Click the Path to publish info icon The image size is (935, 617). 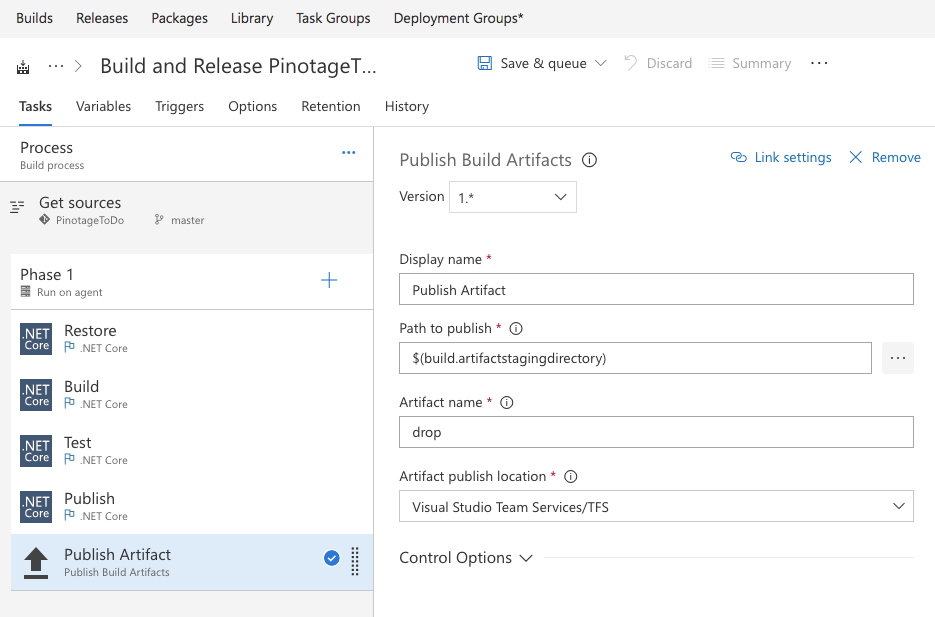pyautogui.click(x=516, y=328)
